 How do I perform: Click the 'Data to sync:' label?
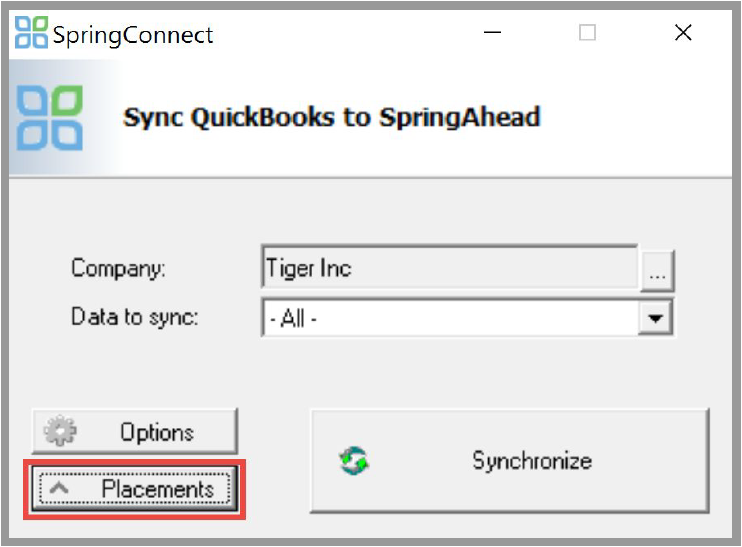134,317
